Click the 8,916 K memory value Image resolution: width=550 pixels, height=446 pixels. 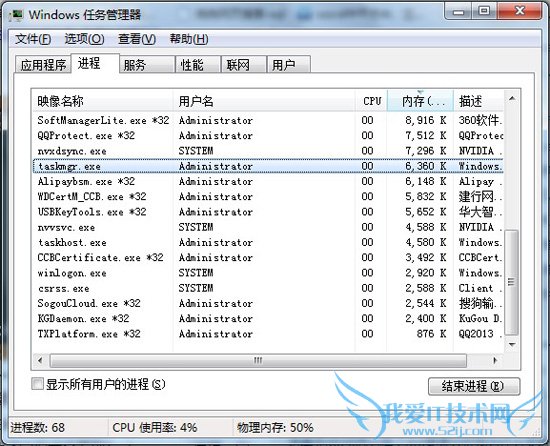coord(425,120)
